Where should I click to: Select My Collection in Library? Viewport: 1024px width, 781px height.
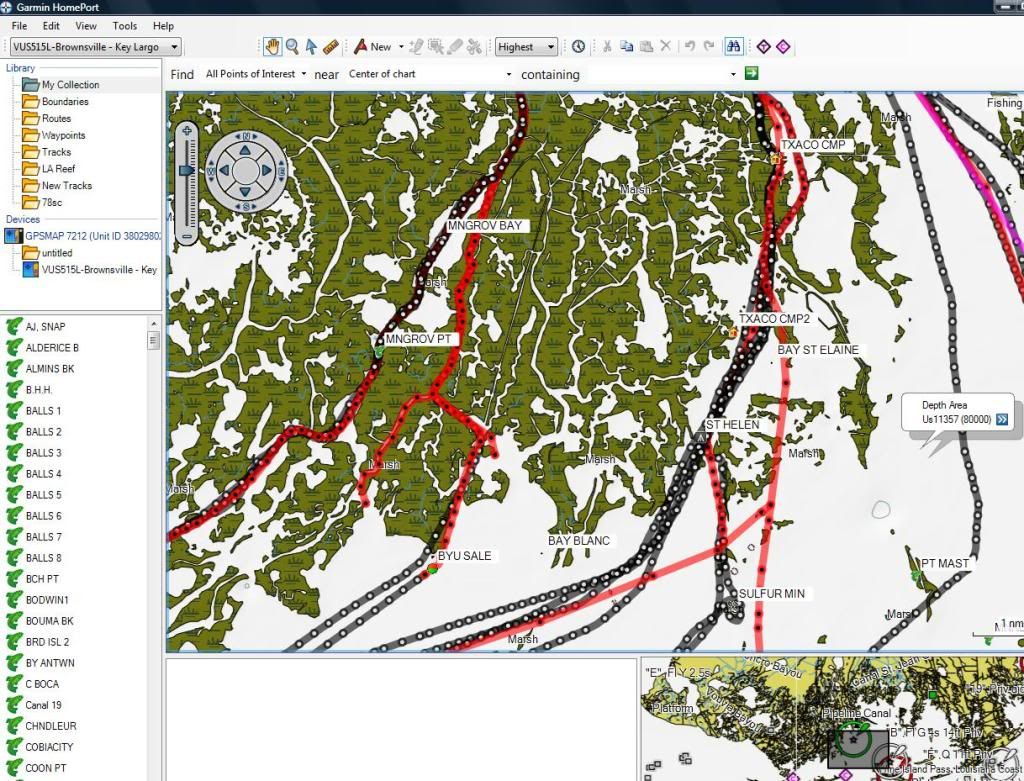[71, 84]
